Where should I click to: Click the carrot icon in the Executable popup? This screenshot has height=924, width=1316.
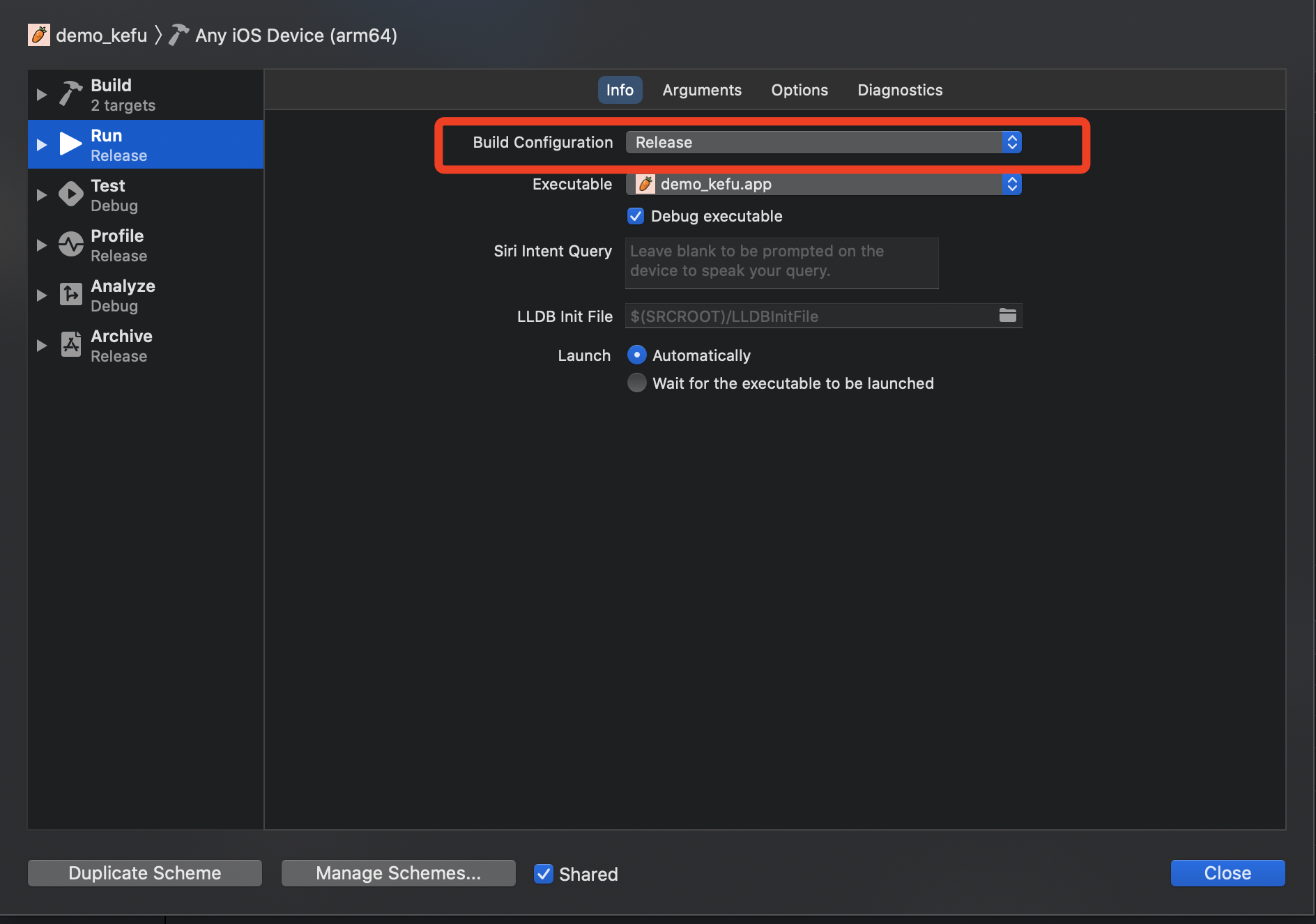point(645,184)
